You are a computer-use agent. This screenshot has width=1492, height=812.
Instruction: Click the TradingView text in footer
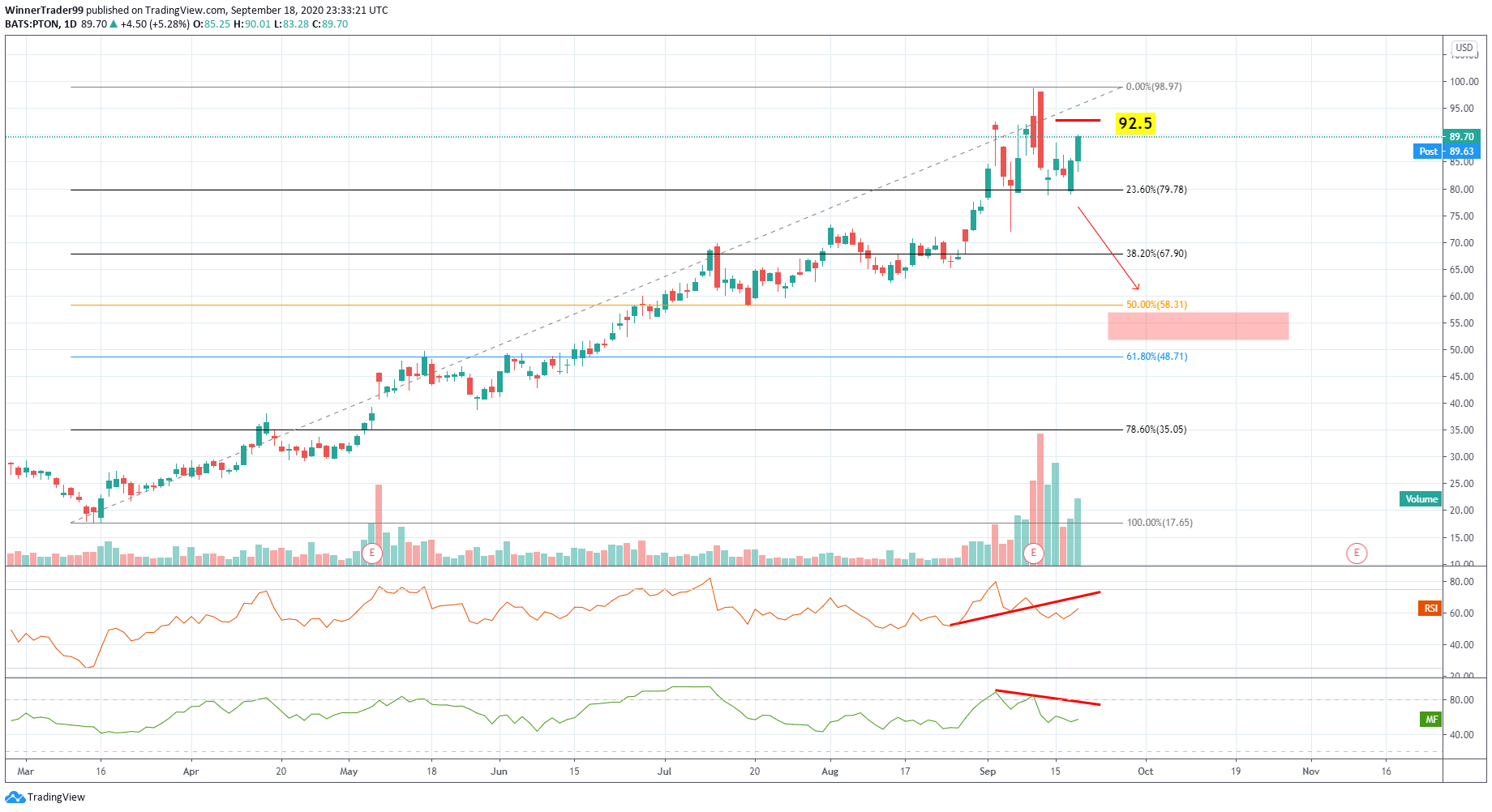click(56, 797)
